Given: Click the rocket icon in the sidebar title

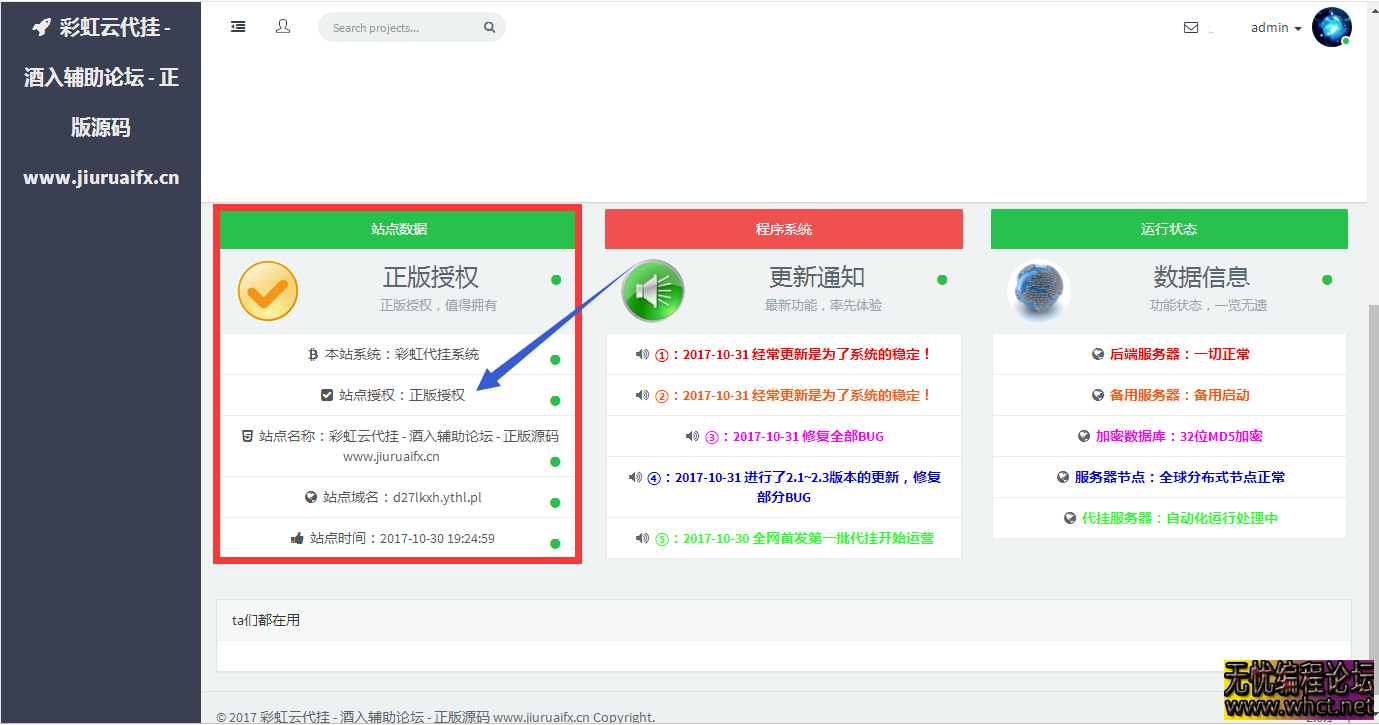Looking at the screenshot, I should [x=41, y=28].
